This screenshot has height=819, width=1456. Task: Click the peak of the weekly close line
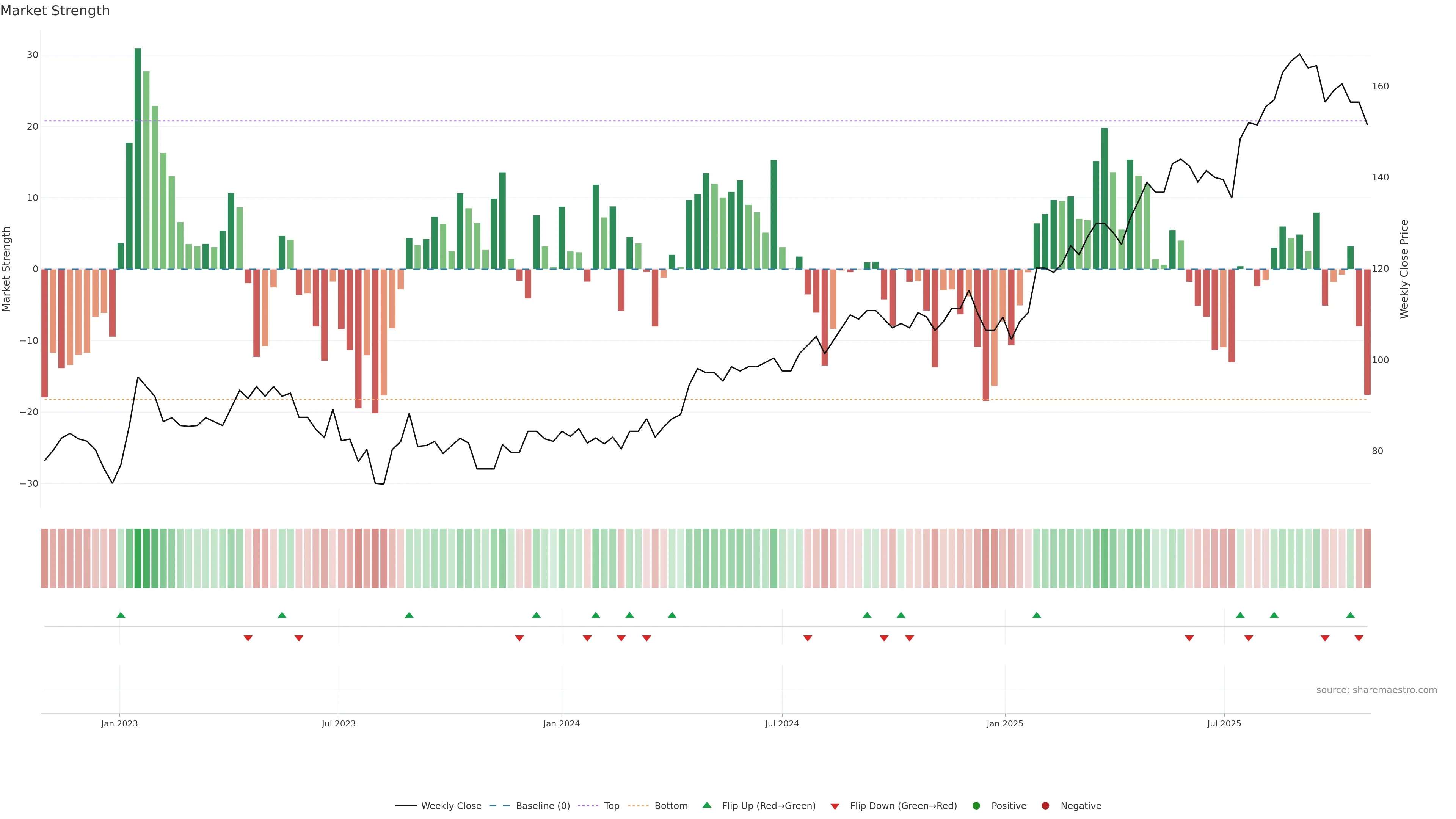click(1299, 55)
